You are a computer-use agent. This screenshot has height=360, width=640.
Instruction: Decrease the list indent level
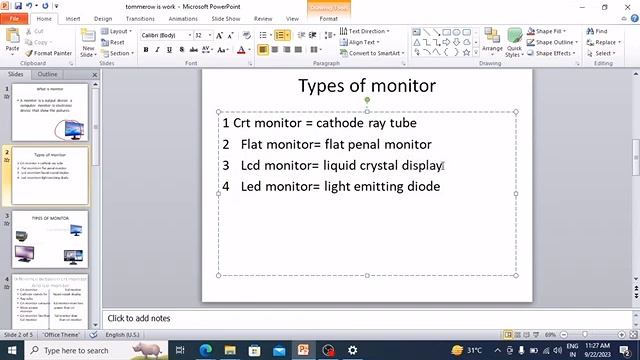pos(301,36)
